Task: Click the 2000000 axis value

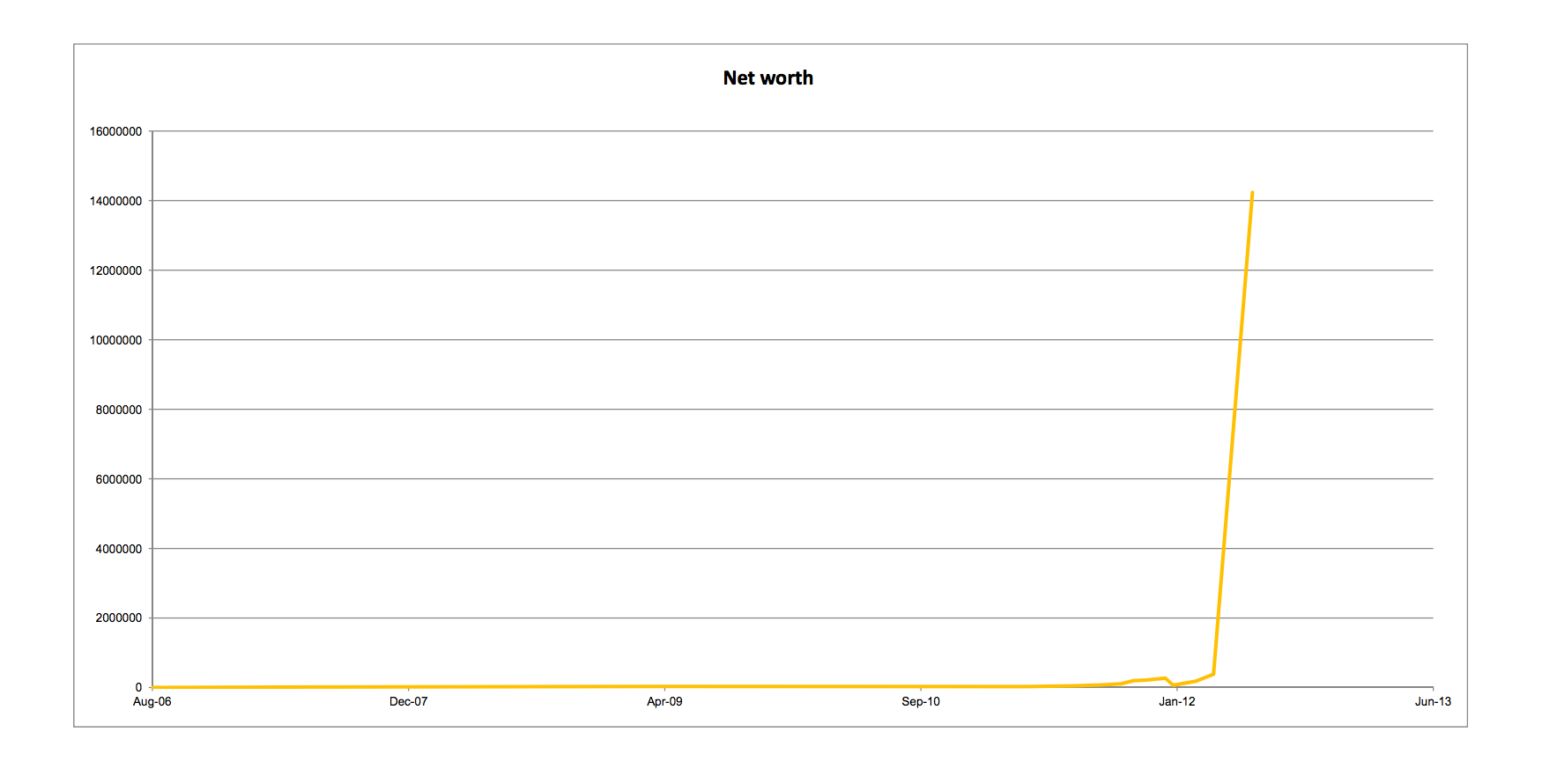Action: click(119, 618)
